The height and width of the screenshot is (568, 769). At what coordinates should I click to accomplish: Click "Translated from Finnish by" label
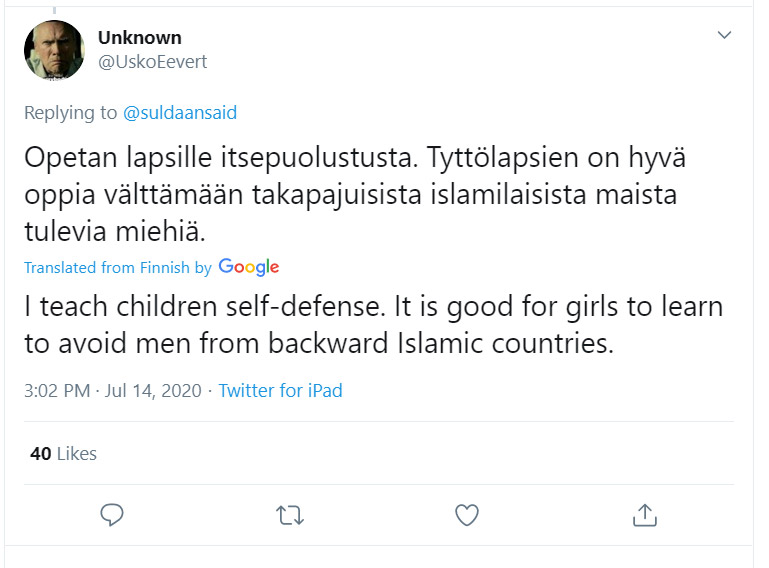[x=118, y=268]
